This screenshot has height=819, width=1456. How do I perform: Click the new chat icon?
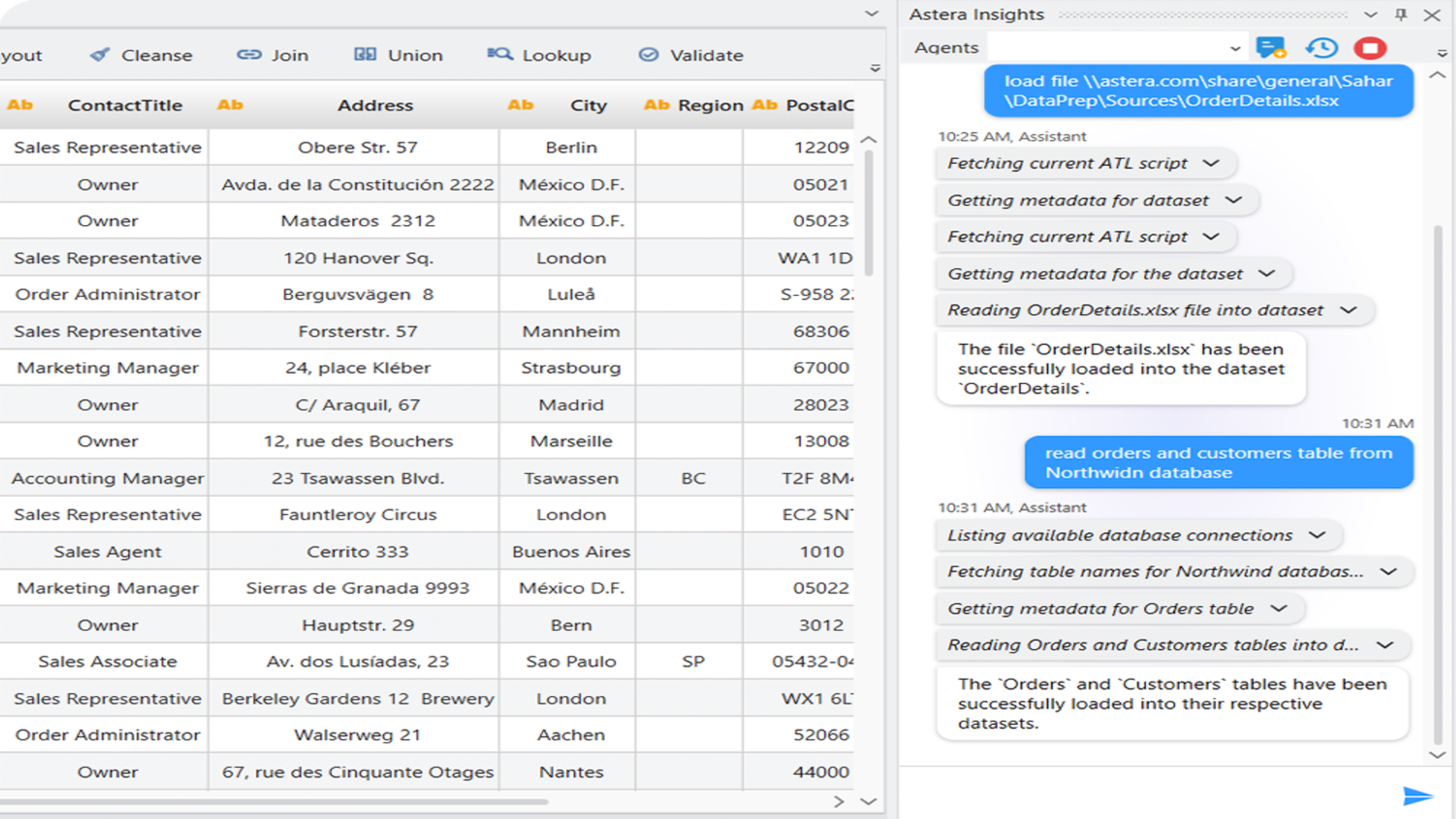point(1271,48)
